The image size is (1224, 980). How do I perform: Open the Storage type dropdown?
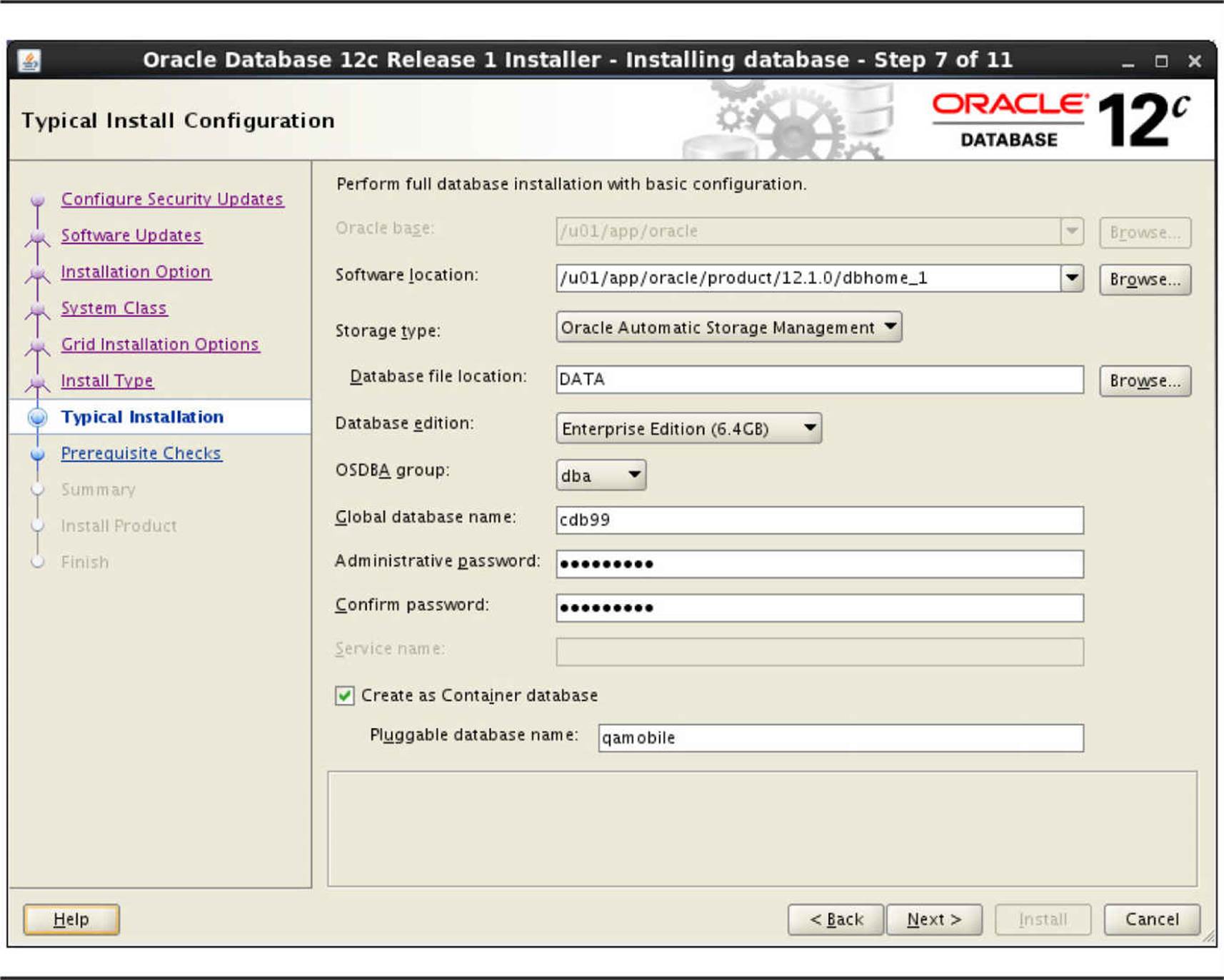coord(728,328)
